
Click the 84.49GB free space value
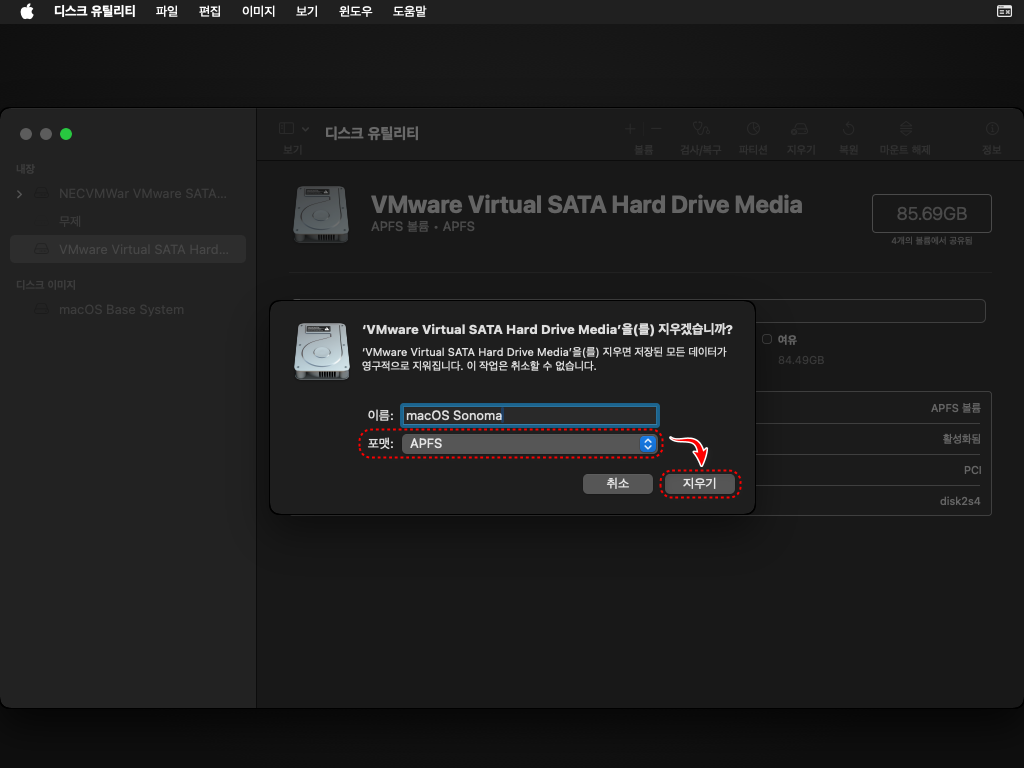801,360
